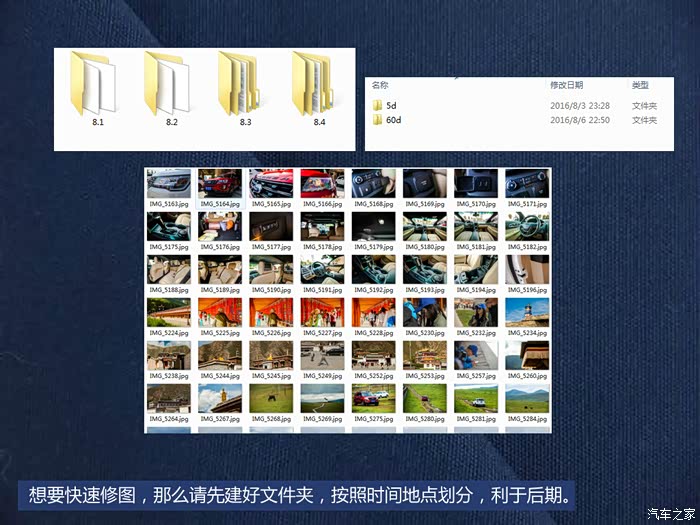Select thumbnail IMG_5163.jpg
The width and height of the screenshot is (700, 525).
click(x=169, y=183)
